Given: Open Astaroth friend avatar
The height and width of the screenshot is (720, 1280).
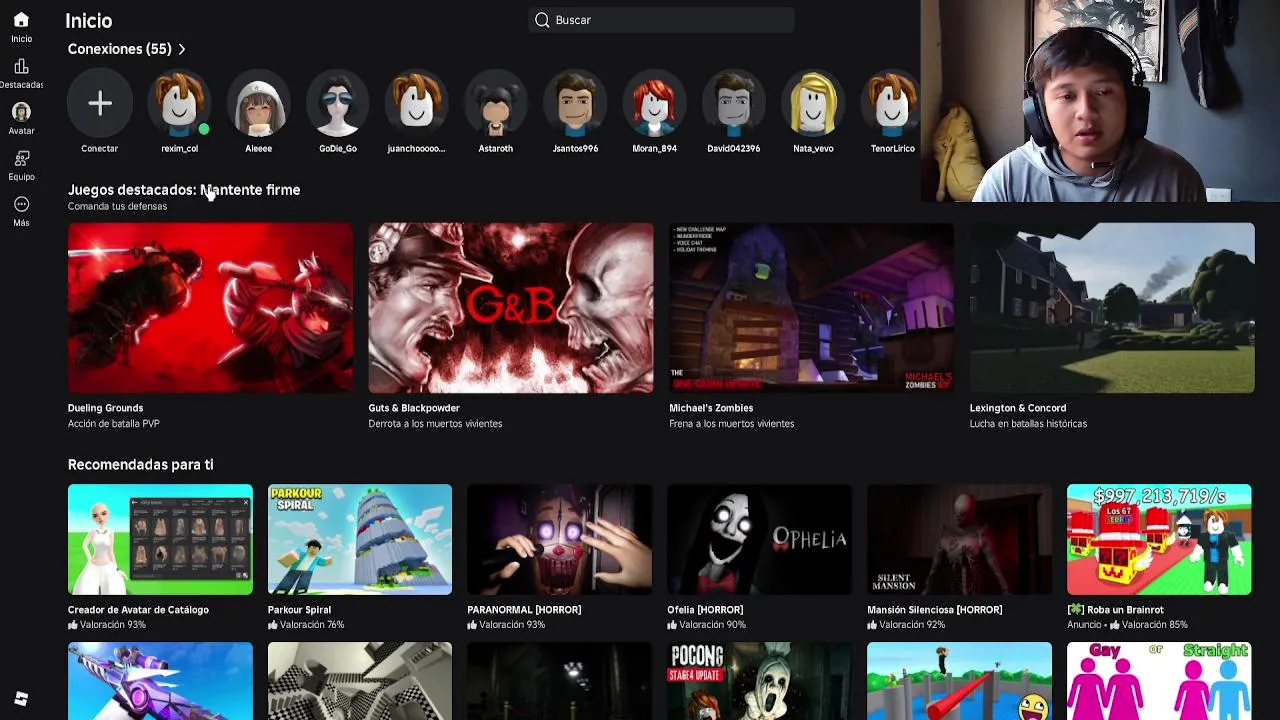Looking at the screenshot, I should (x=495, y=104).
